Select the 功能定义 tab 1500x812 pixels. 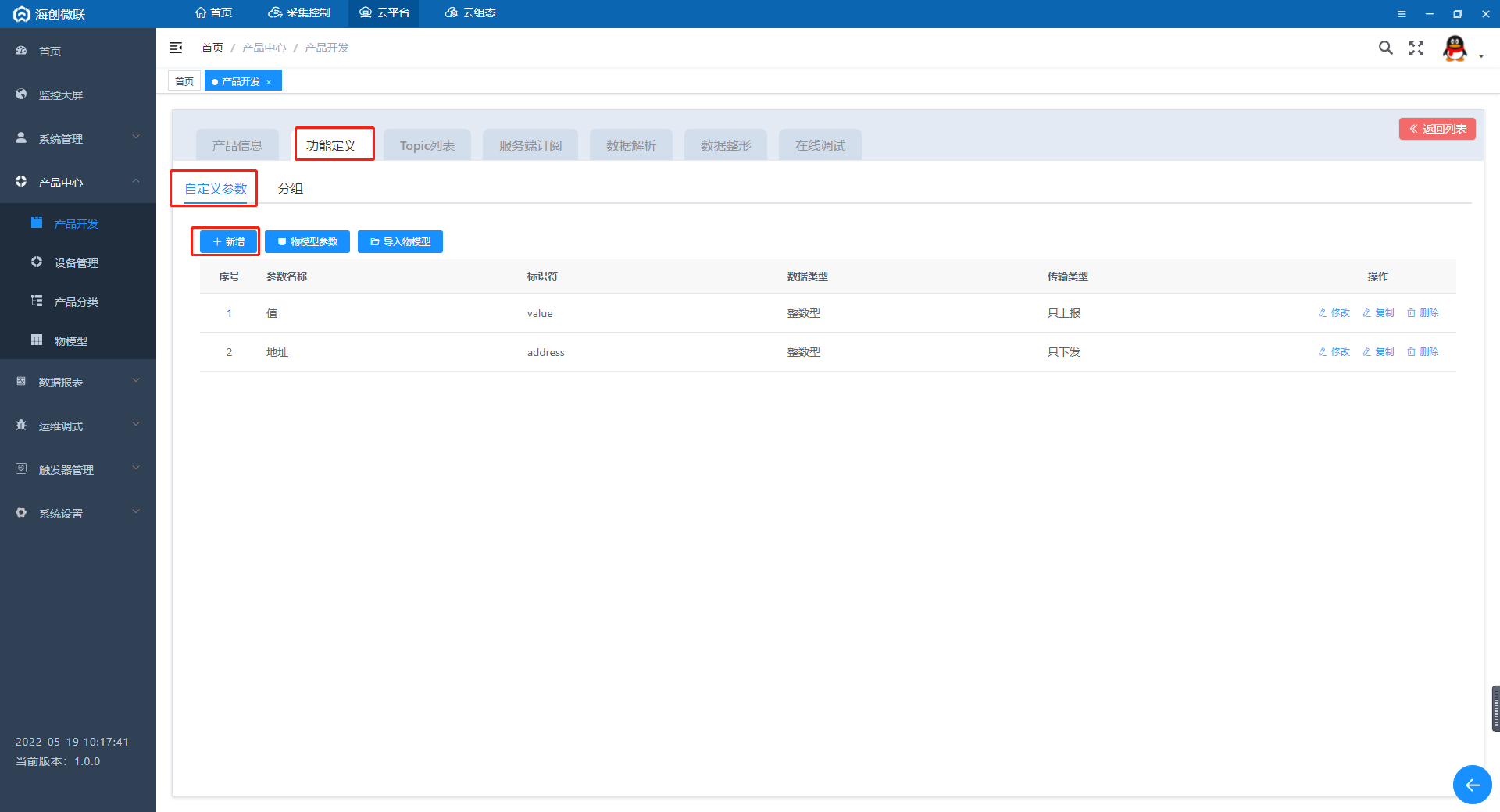tap(331, 145)
